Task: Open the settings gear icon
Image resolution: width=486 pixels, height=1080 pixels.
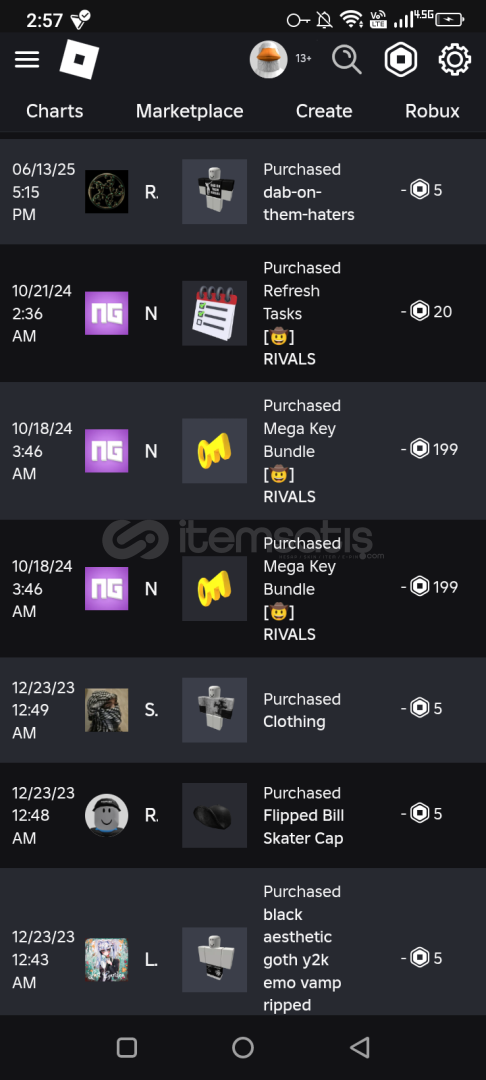Action: [454, 59]
